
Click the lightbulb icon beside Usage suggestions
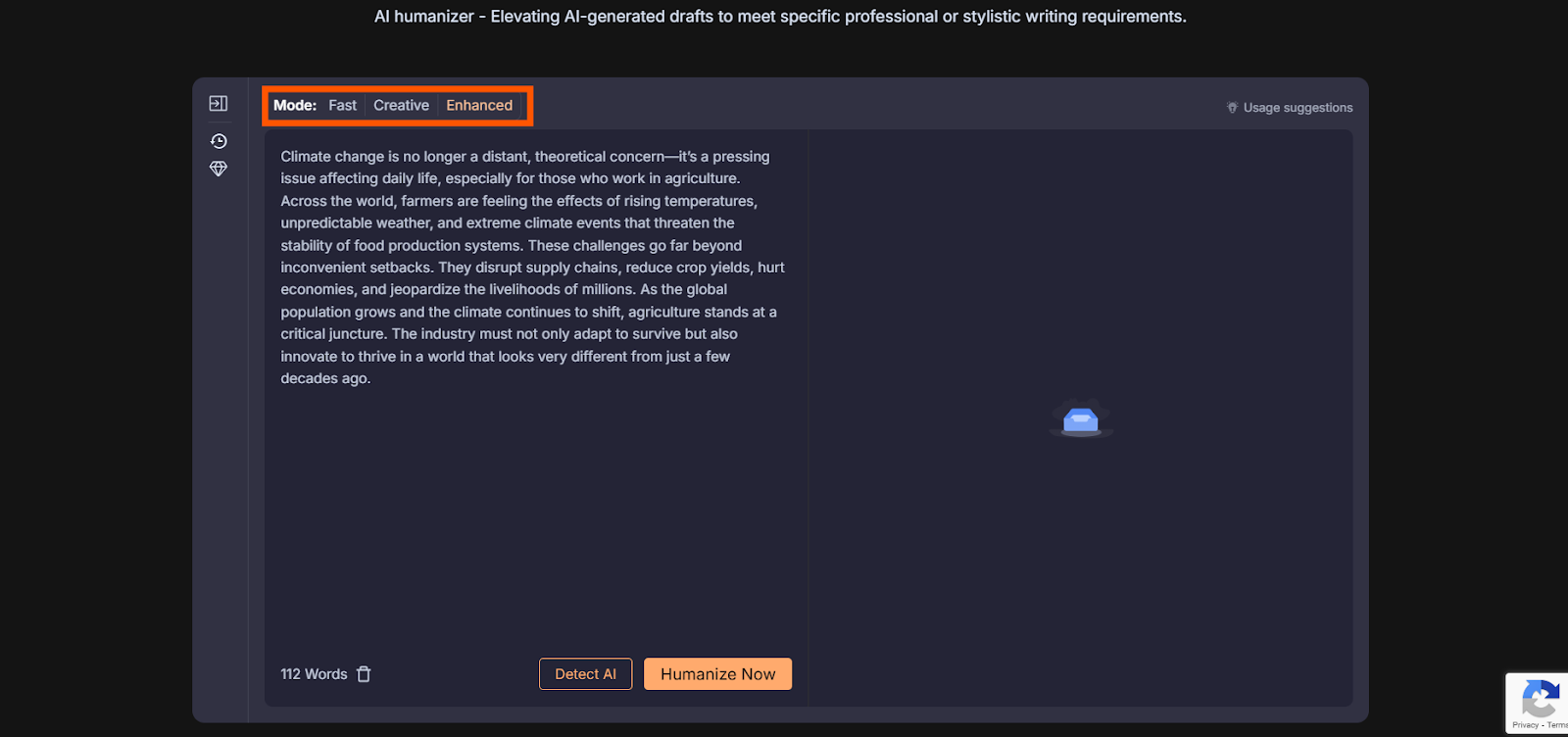pyautogui.click(x=1232, y=108)
